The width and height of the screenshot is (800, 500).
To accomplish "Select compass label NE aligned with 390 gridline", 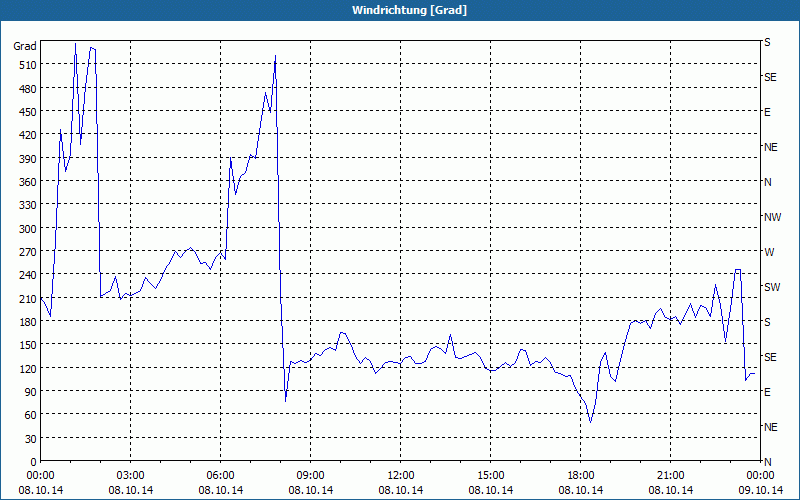I will (x=770, y=147).
